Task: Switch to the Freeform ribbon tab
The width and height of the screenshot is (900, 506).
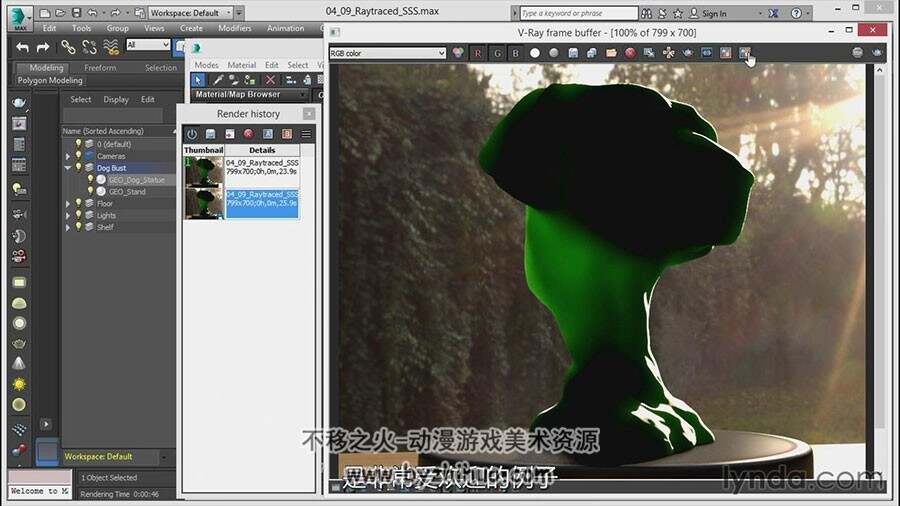Action: click(100, 68)
